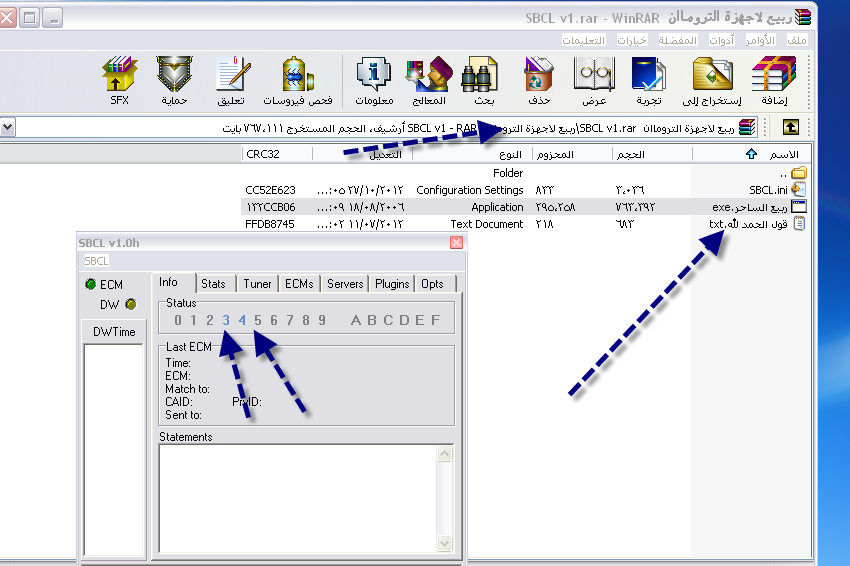850x566 pixels.
Task: Select the SBCL.ini file name
Action: (768, 190)
